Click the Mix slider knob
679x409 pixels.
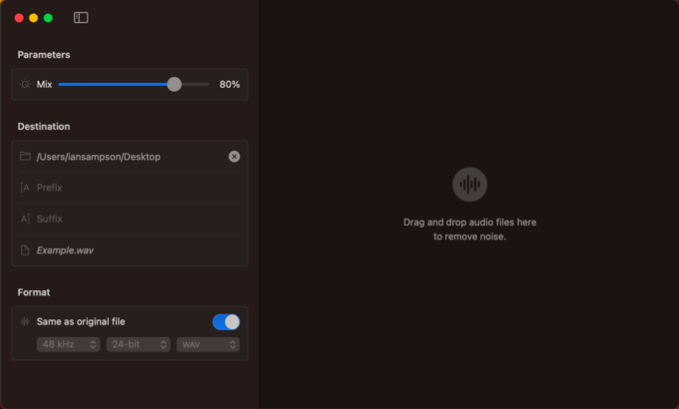[x=174, y=85]
